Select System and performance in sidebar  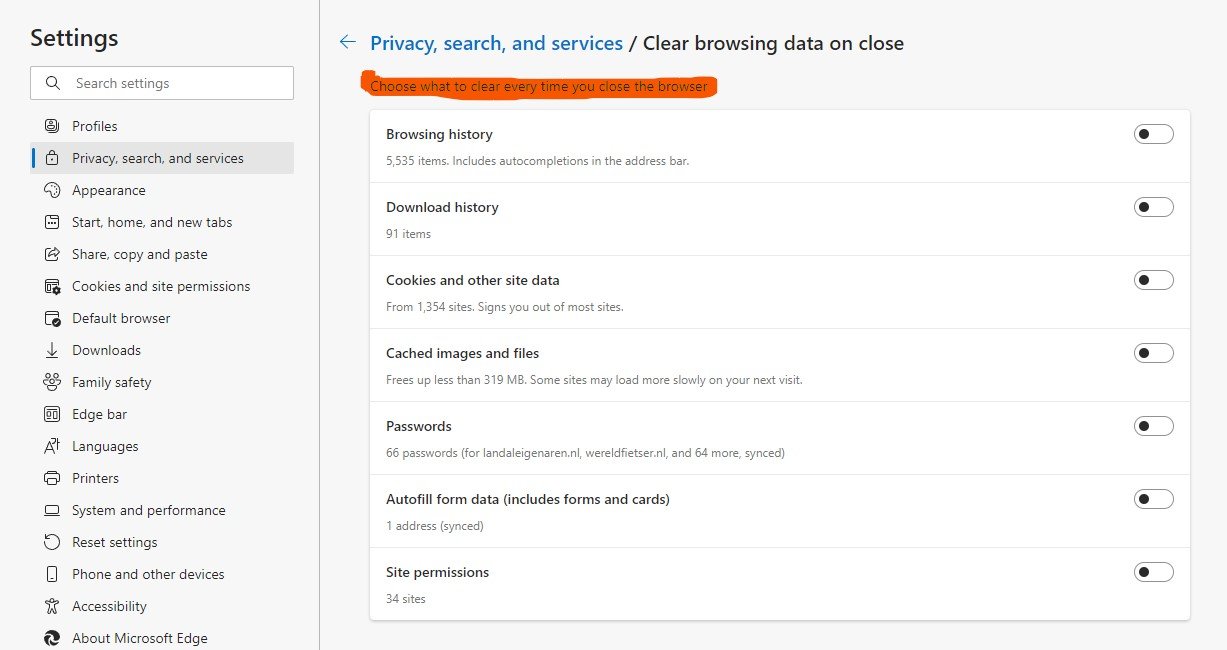(x=149, y=510)
